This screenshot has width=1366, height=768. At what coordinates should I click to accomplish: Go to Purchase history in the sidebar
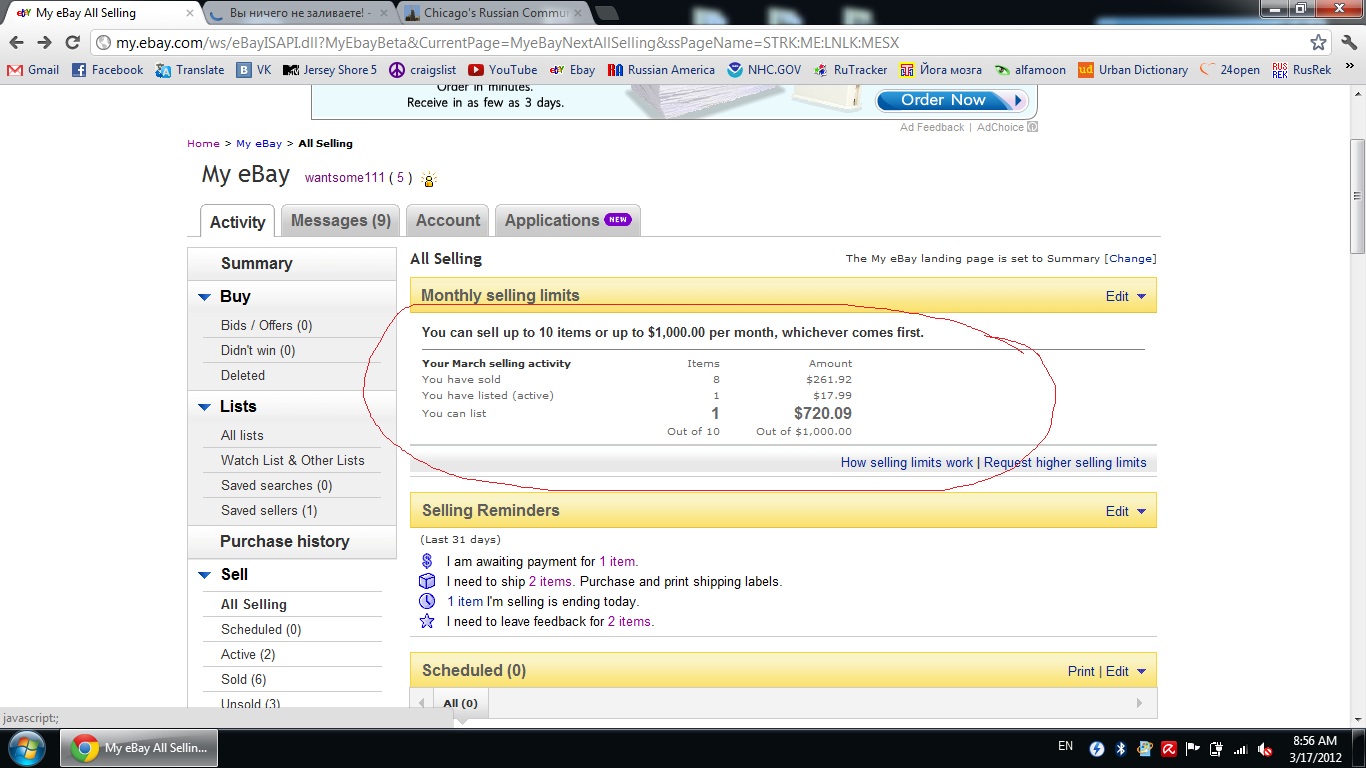(284, 542)
